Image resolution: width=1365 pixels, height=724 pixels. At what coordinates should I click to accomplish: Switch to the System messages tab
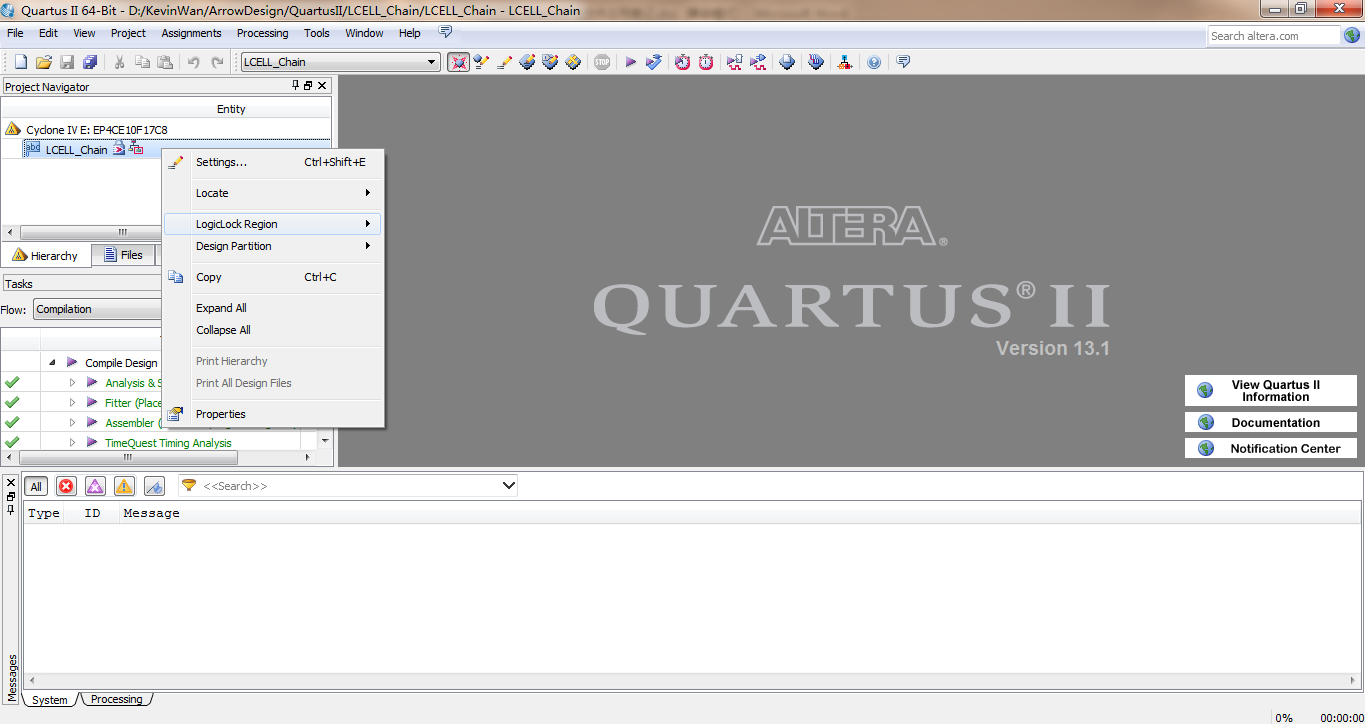click(50, 700)
